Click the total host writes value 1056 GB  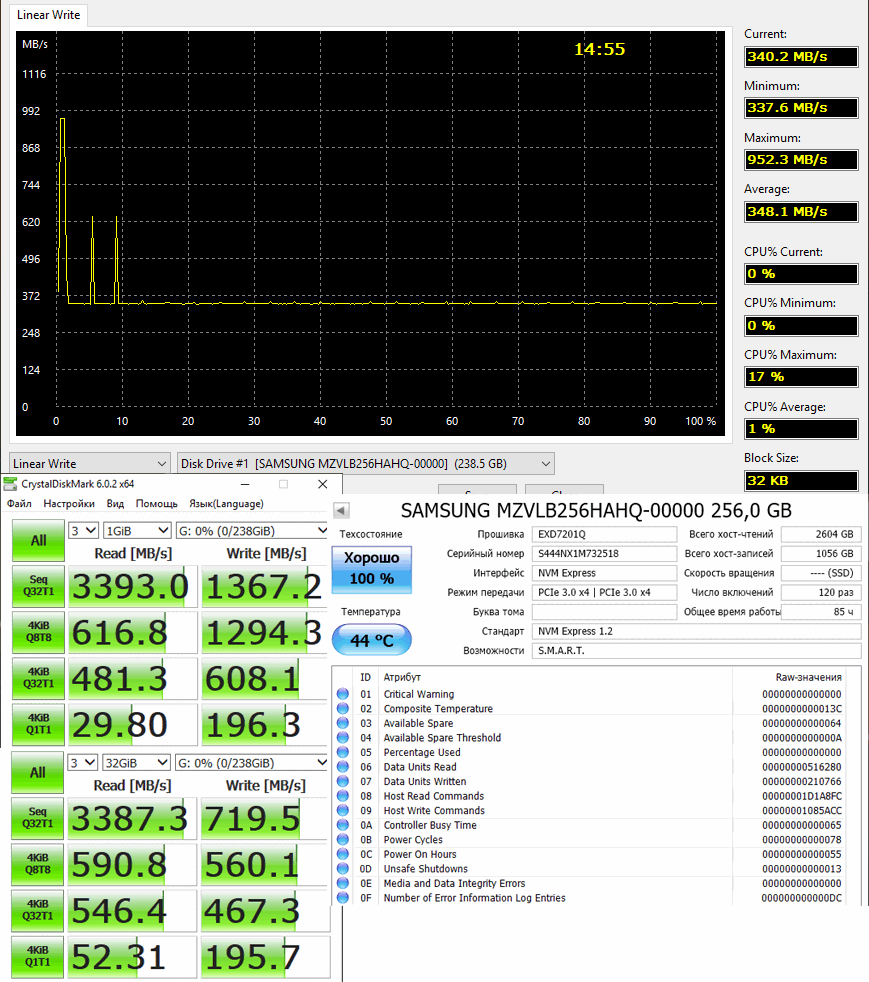821,554
